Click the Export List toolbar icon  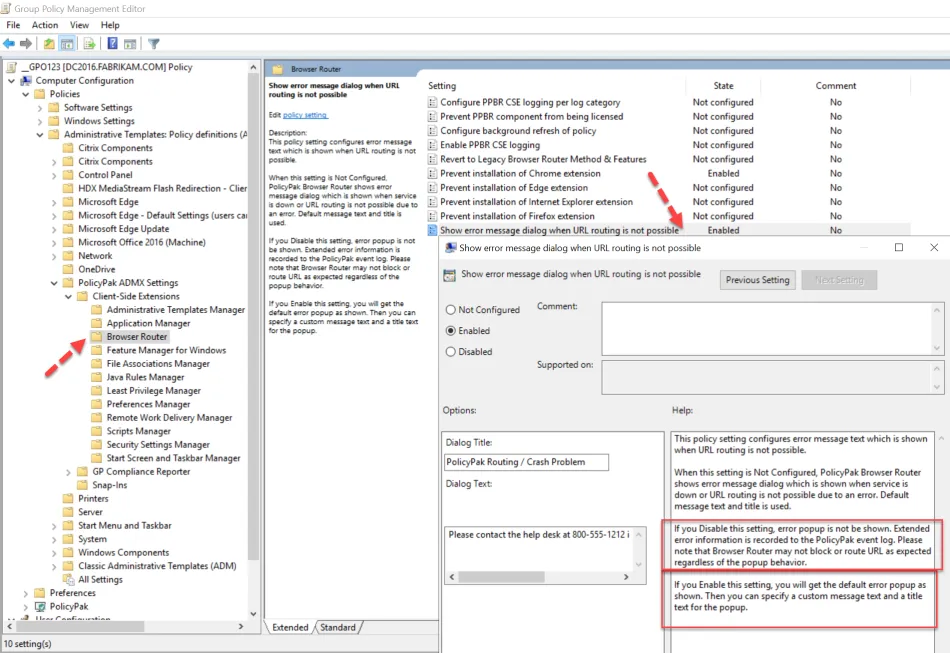tap(89, 44)
